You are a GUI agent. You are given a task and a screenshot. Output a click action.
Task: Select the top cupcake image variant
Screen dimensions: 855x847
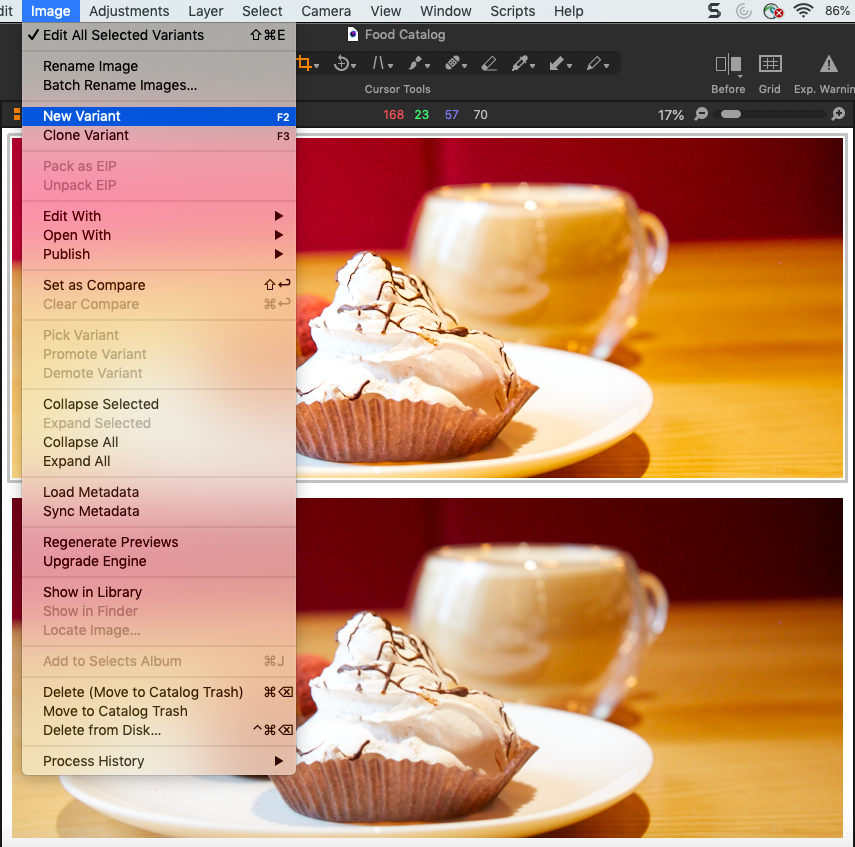click(569, 308)
